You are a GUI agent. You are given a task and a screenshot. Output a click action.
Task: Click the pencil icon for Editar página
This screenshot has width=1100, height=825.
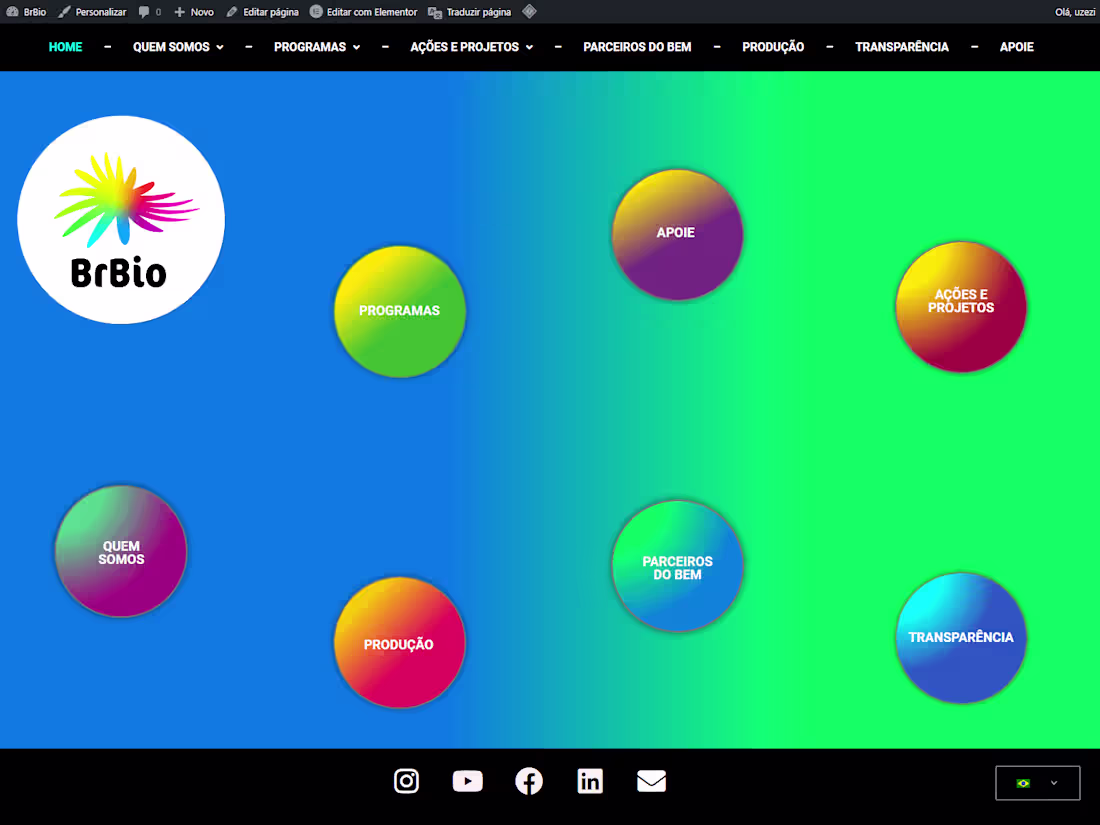click(232, 12)
